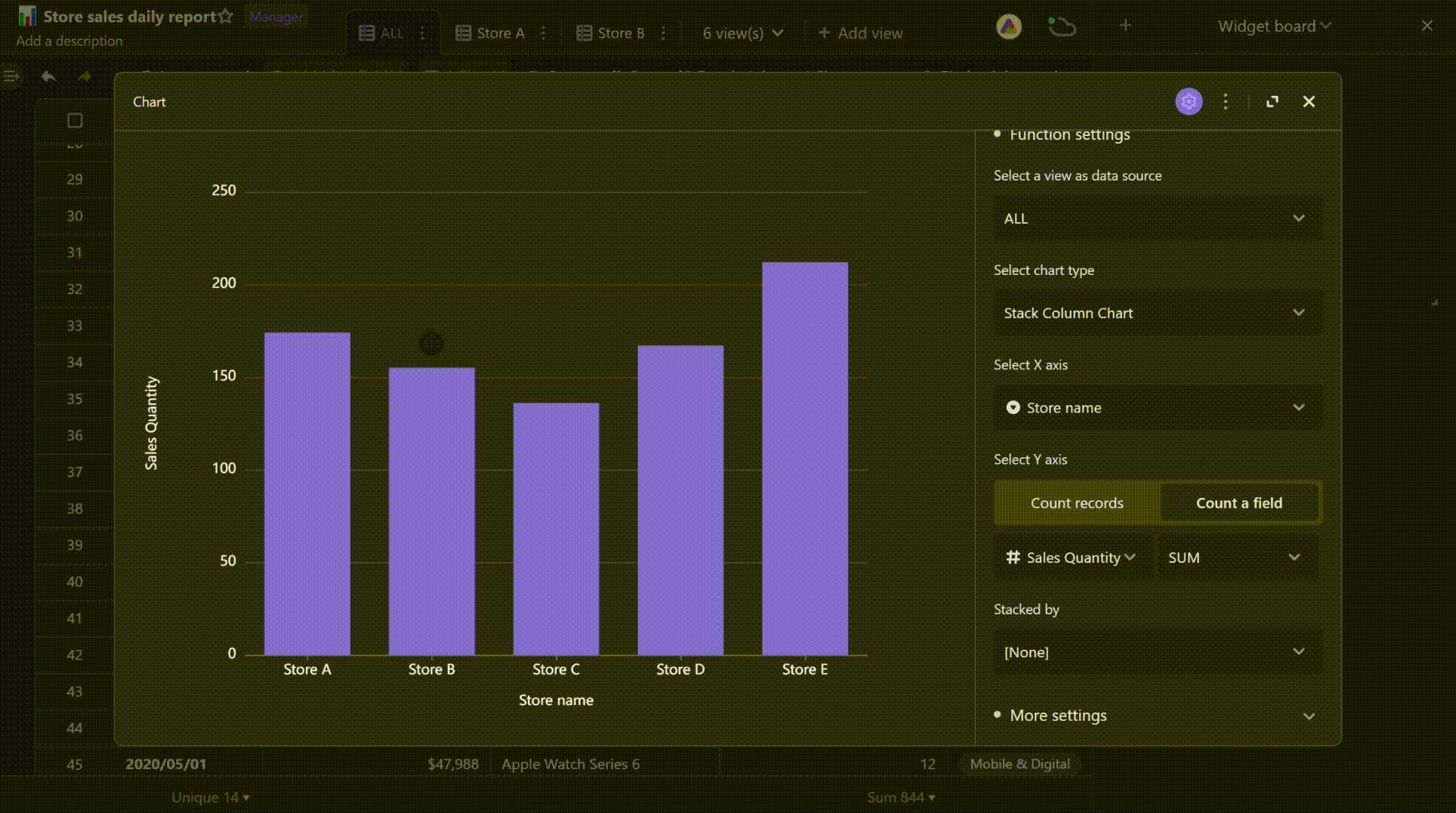
Task: Click row number 36
Action: (x=74, y=435)
